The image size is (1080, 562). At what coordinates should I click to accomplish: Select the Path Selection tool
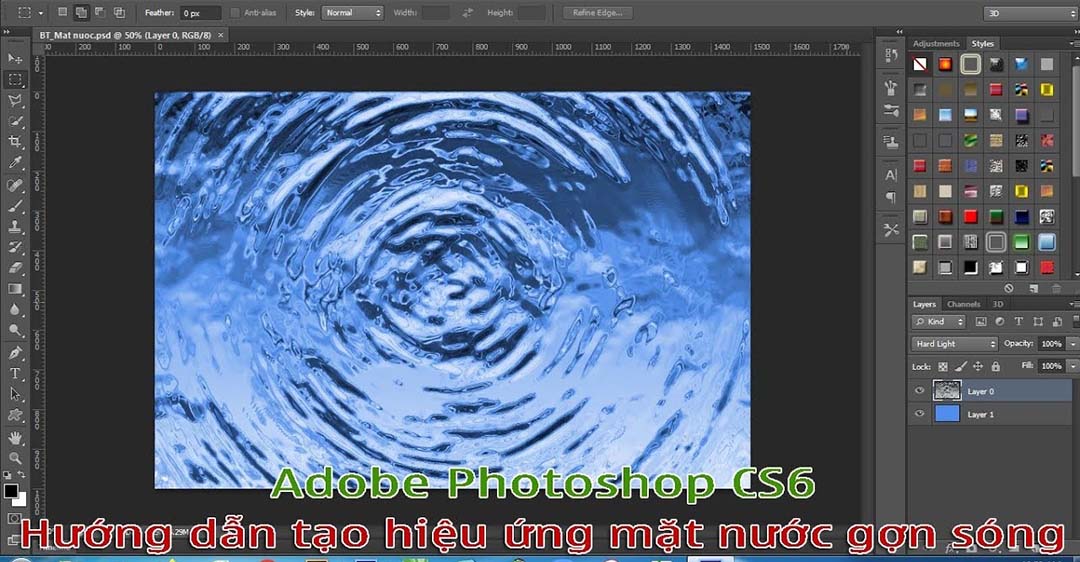pos(14,394)
